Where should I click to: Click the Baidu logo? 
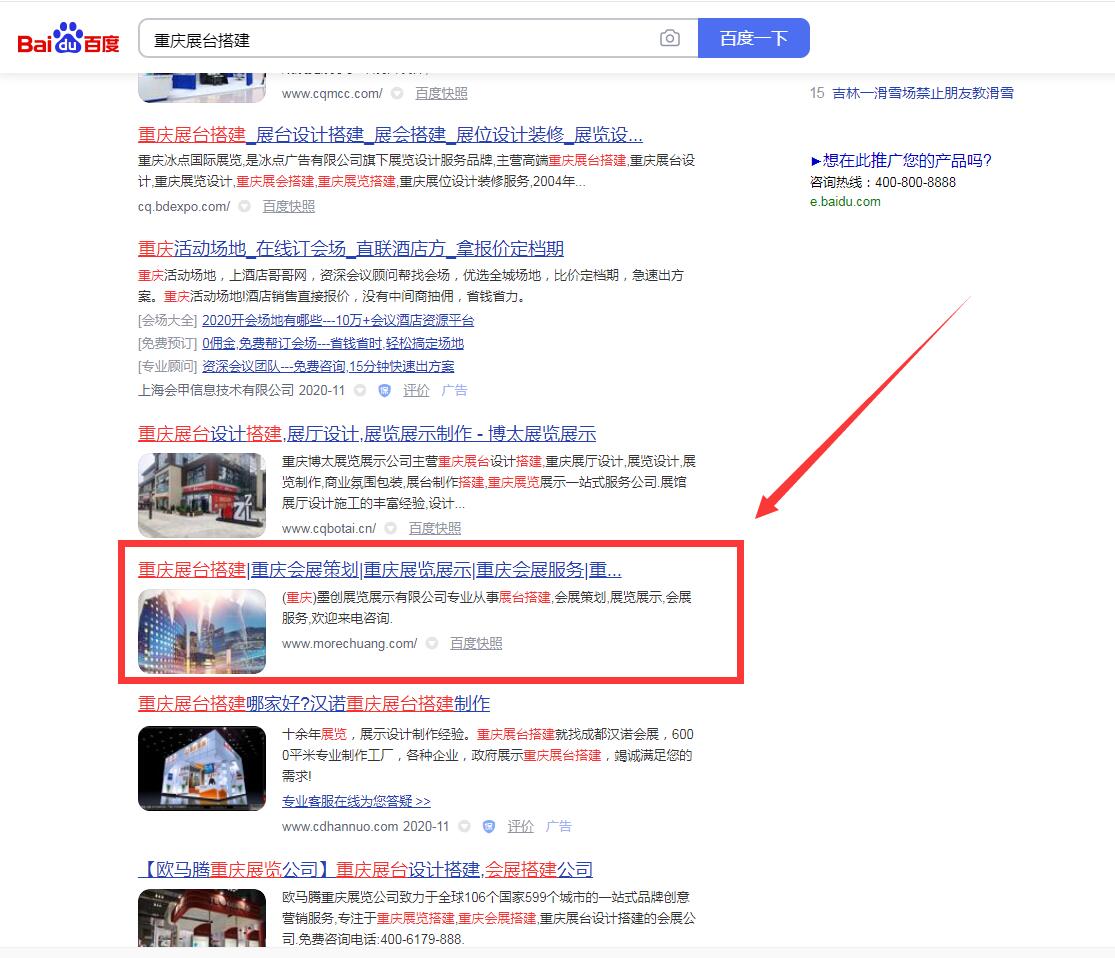(68, 40)
